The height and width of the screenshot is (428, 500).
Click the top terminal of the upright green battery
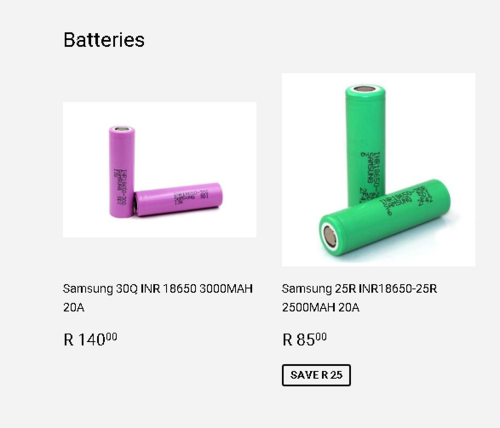[365, 89]
